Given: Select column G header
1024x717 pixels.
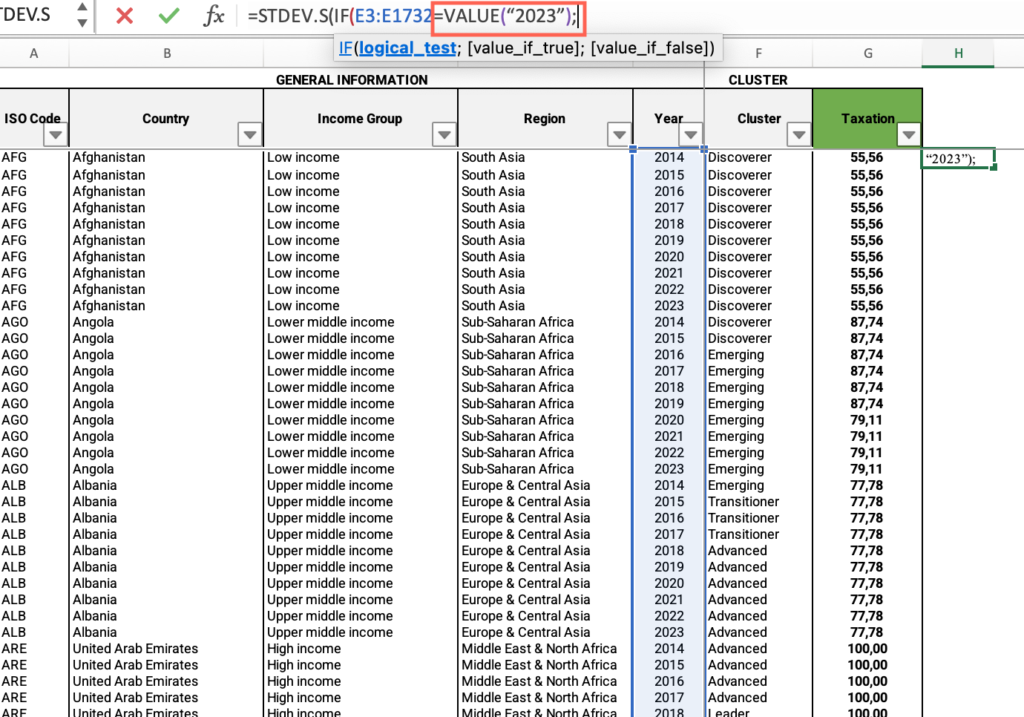Looking at the screenshot, I should pyautogui.click(x=867, y=54).
